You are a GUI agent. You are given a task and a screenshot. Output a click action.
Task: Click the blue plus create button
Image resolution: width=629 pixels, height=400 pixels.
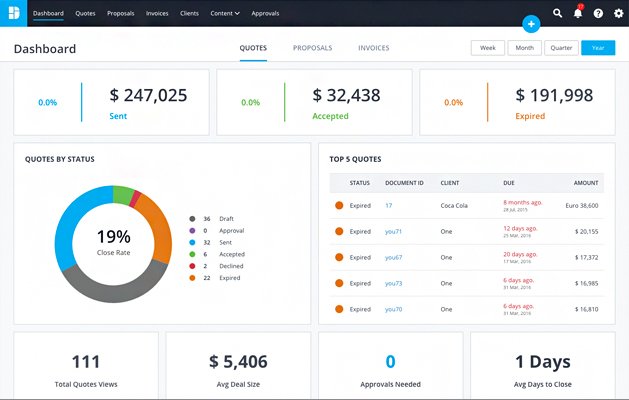pos(531,23)
